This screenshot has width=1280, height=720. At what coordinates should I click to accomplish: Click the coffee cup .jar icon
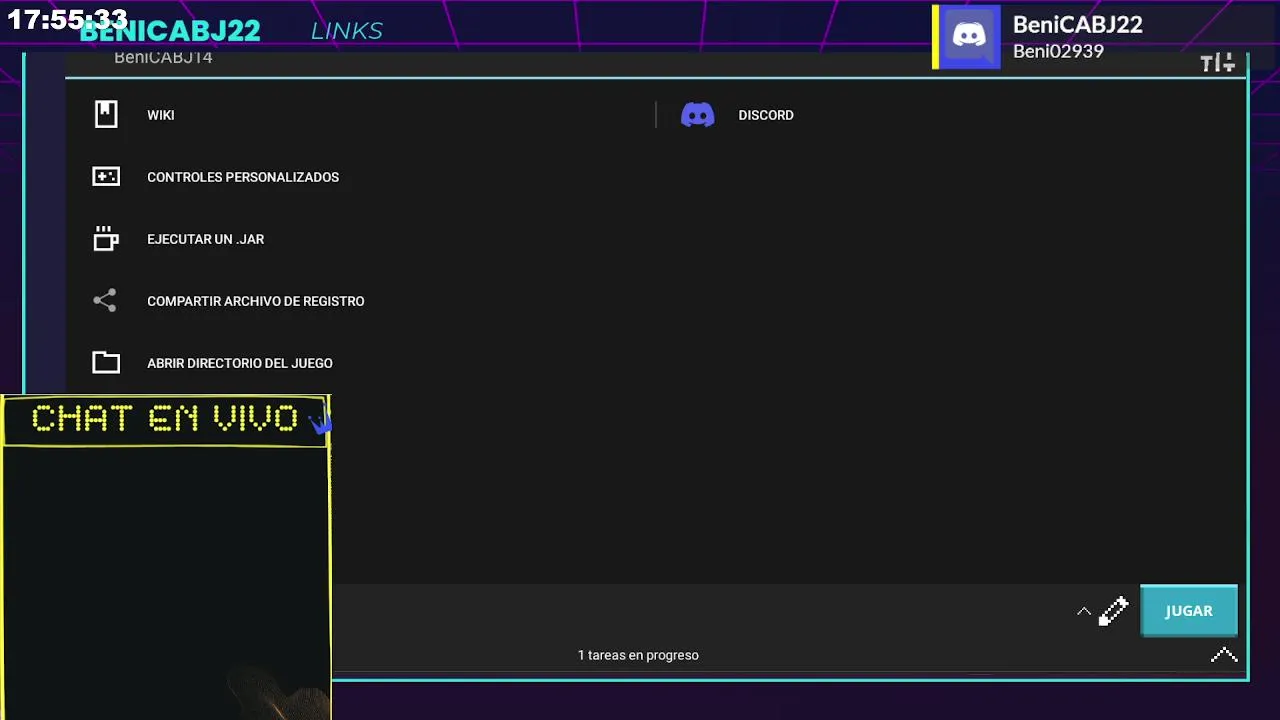click(106, 239)
